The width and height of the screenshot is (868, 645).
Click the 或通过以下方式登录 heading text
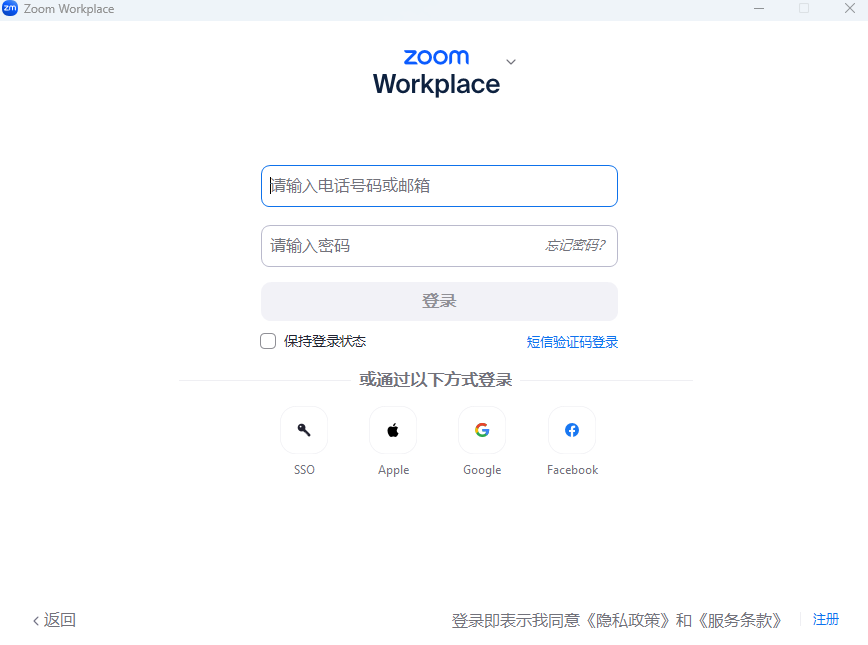pyautogui.click(x=436, y=380)
